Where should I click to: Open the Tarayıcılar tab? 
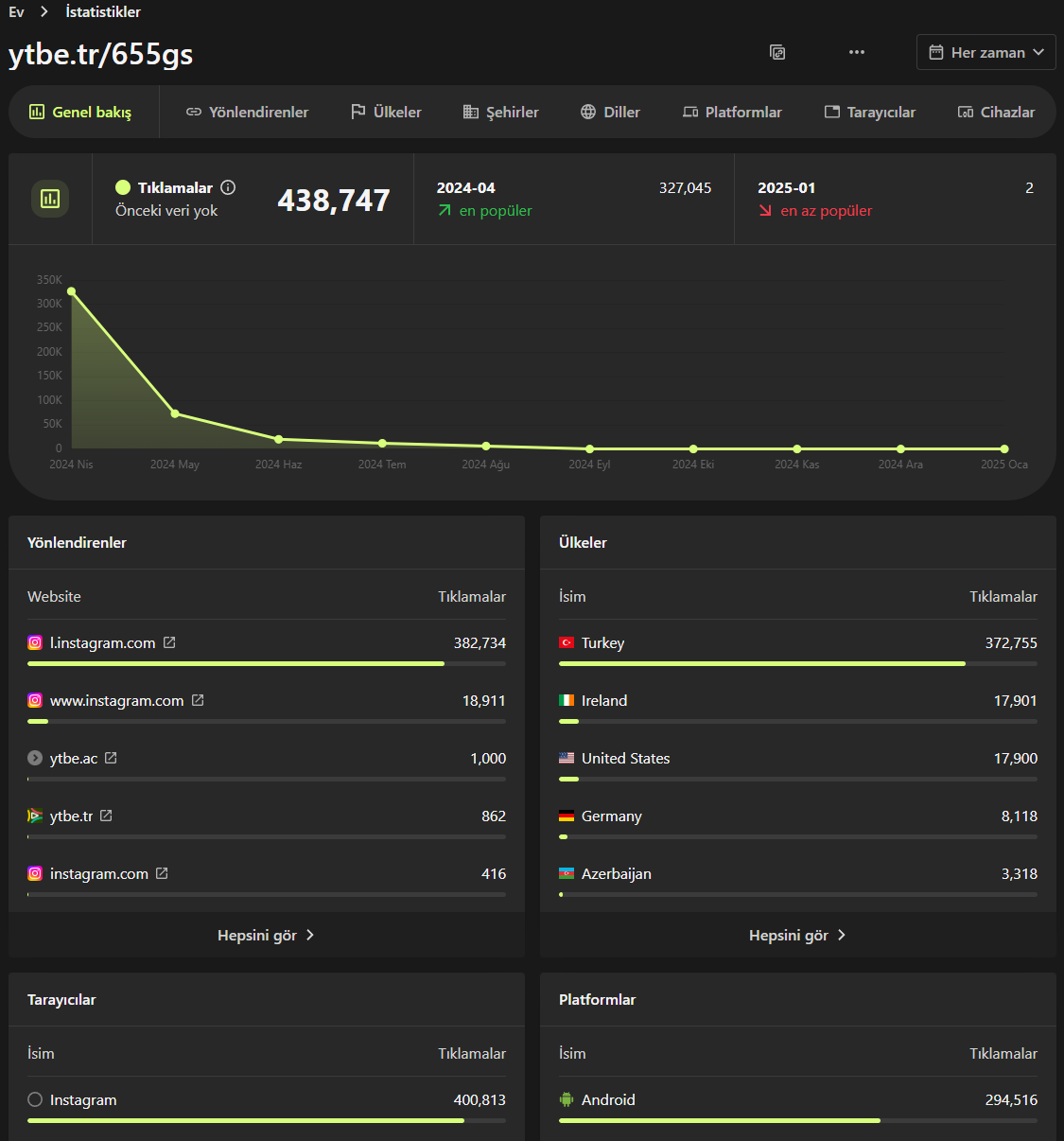(870, 112)
